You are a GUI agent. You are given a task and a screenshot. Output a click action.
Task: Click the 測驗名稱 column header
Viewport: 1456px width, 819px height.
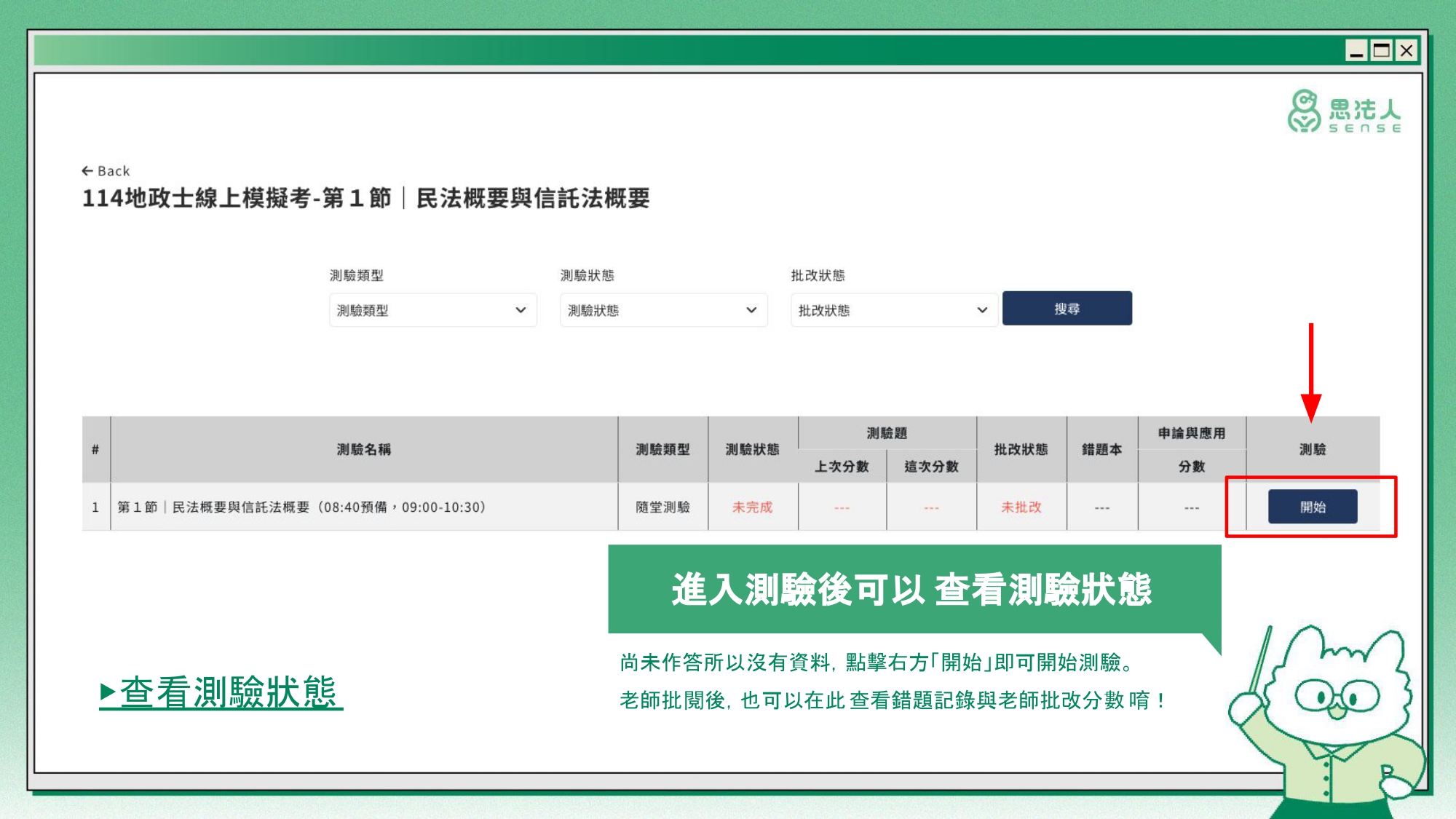pyautogui.click(x=363, y=449)
